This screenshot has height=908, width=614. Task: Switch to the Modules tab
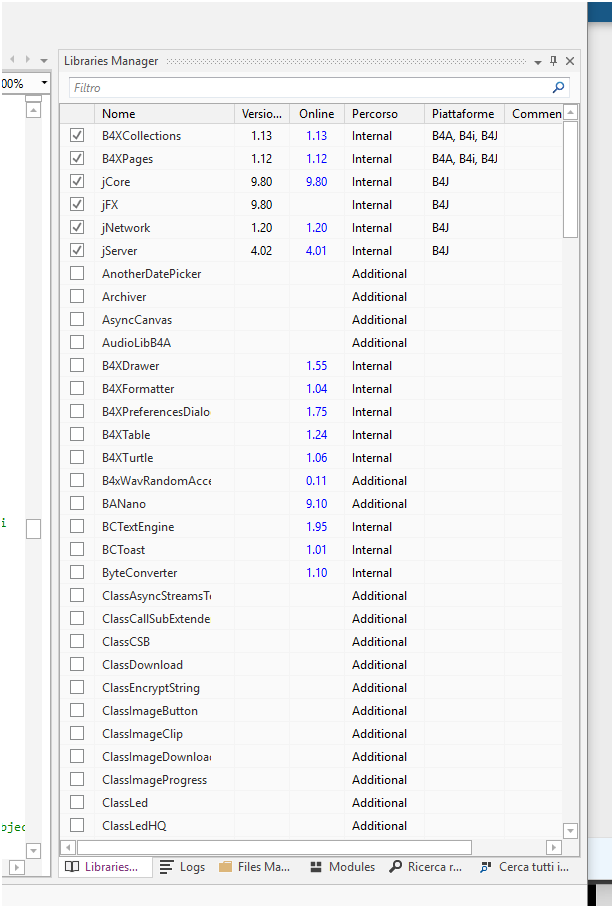pyautogui.click(x=342, y=867)
